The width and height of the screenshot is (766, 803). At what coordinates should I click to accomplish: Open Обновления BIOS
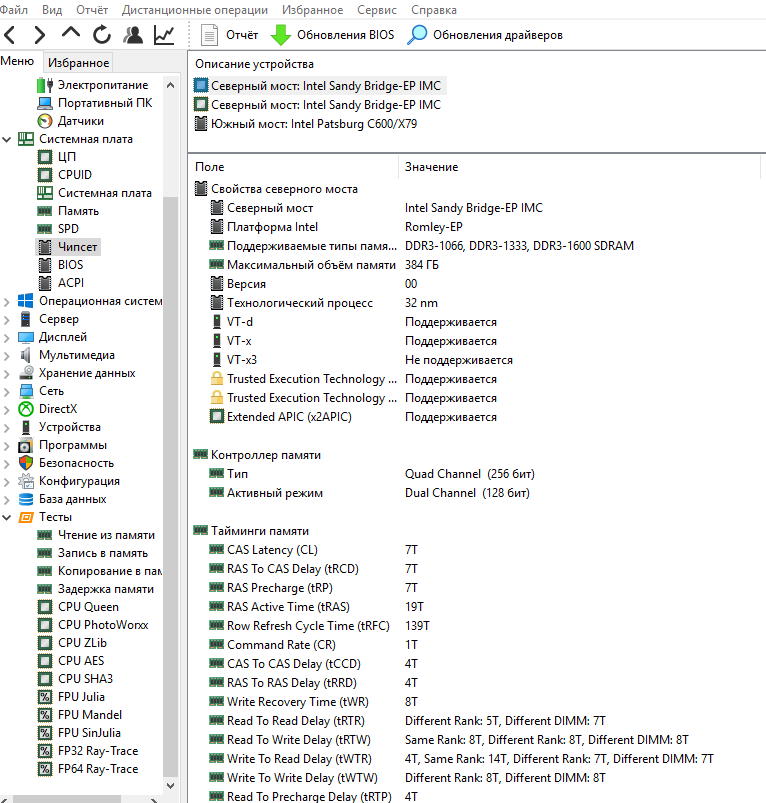[x=332, y=35]
